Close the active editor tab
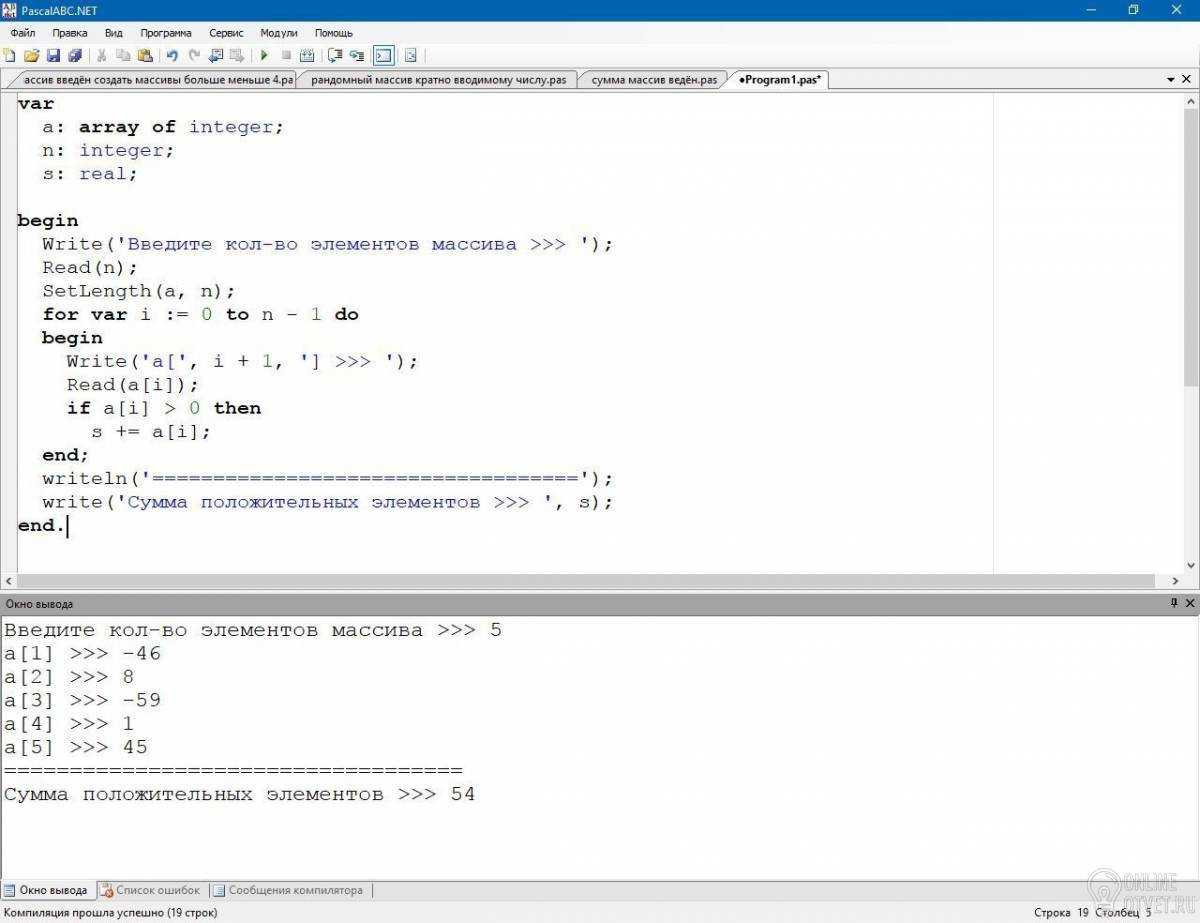 pos(1188,80)
